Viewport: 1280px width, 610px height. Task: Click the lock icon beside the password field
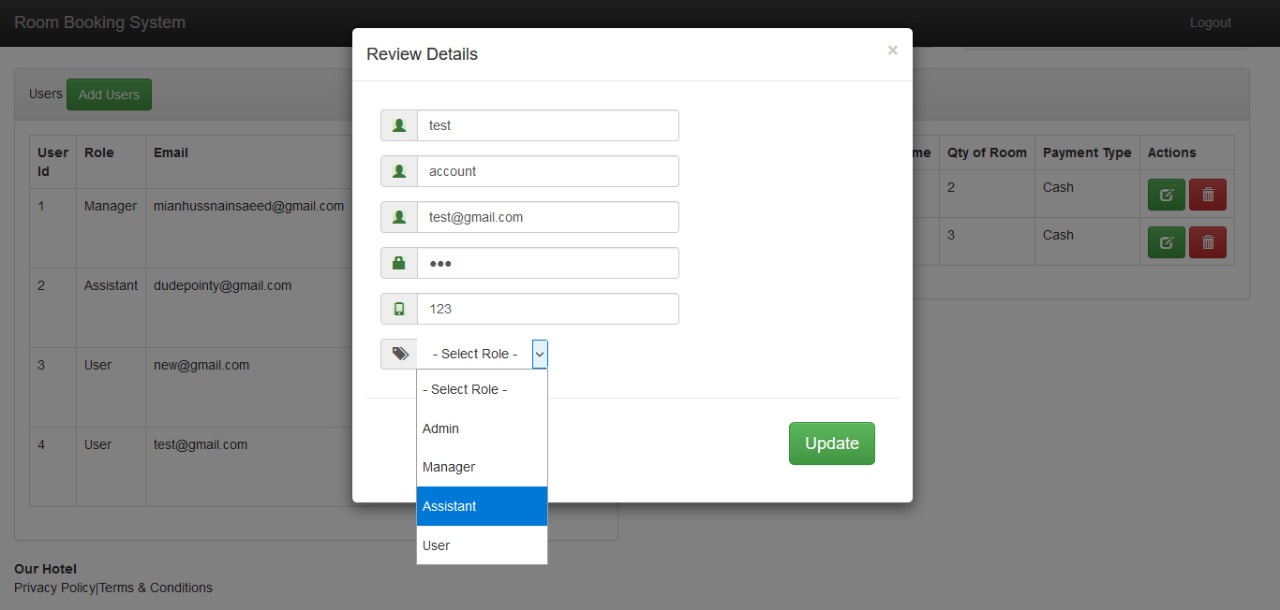tap(399, 263)
